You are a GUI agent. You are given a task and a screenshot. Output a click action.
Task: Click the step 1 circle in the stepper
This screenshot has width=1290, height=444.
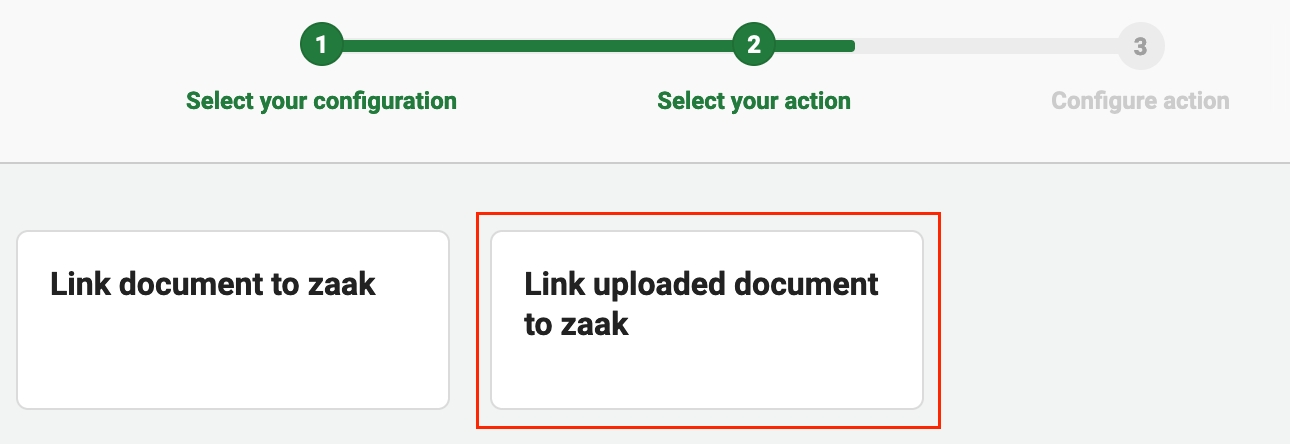(321, 46)
